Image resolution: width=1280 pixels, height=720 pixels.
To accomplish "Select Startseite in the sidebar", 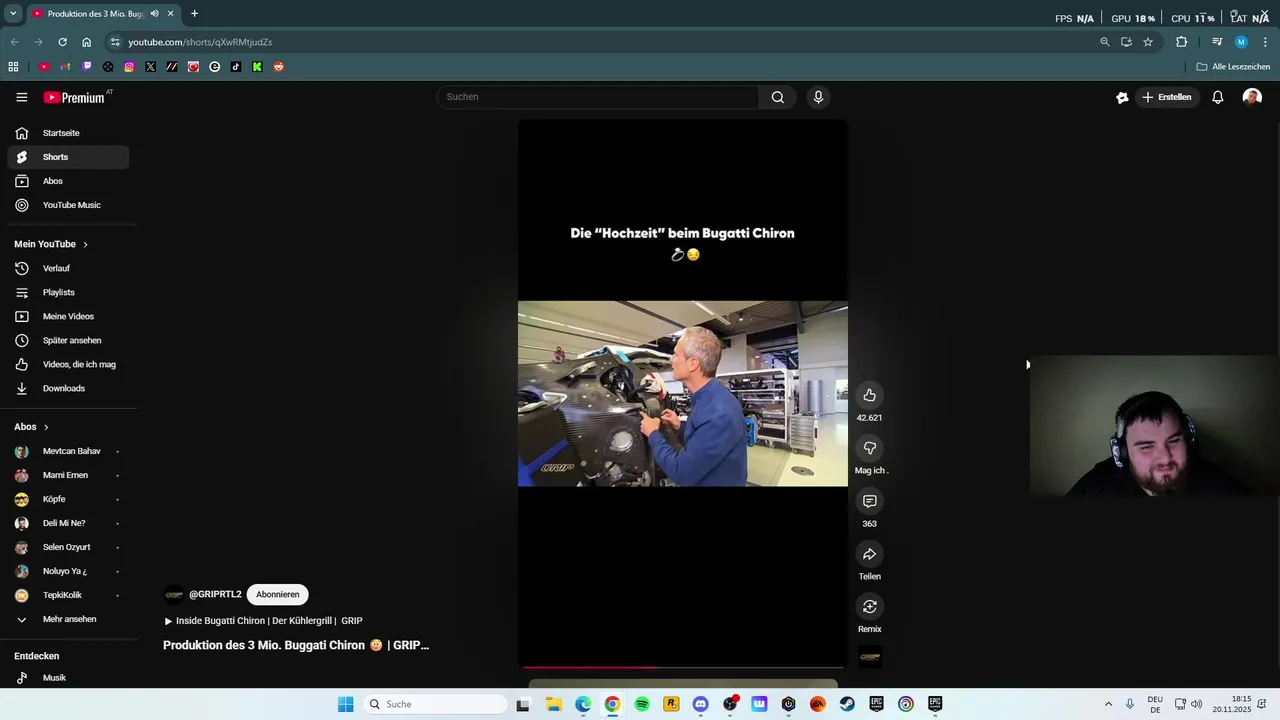I will [68, 133].
